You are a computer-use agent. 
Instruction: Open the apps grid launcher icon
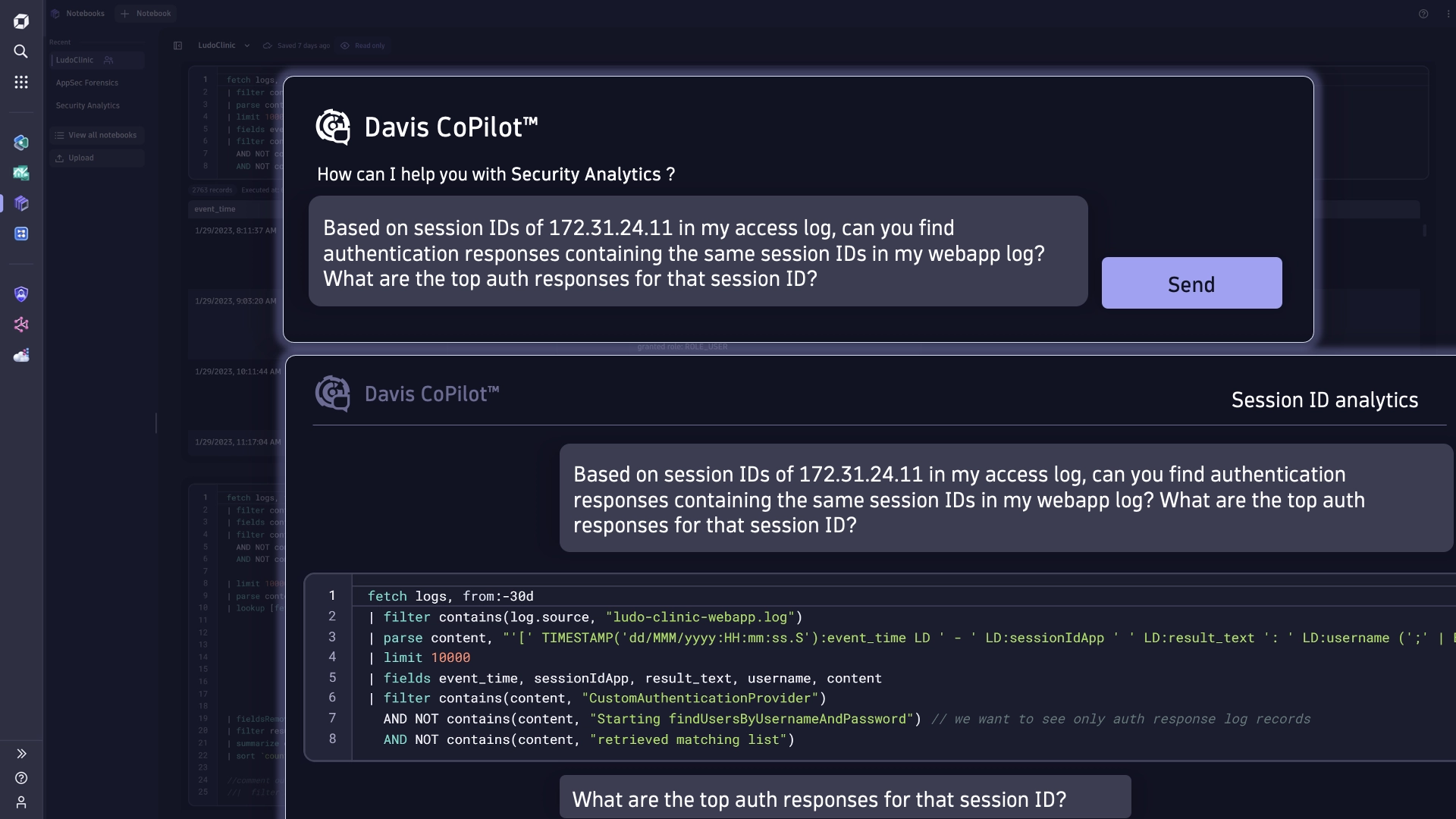[21, 82]
